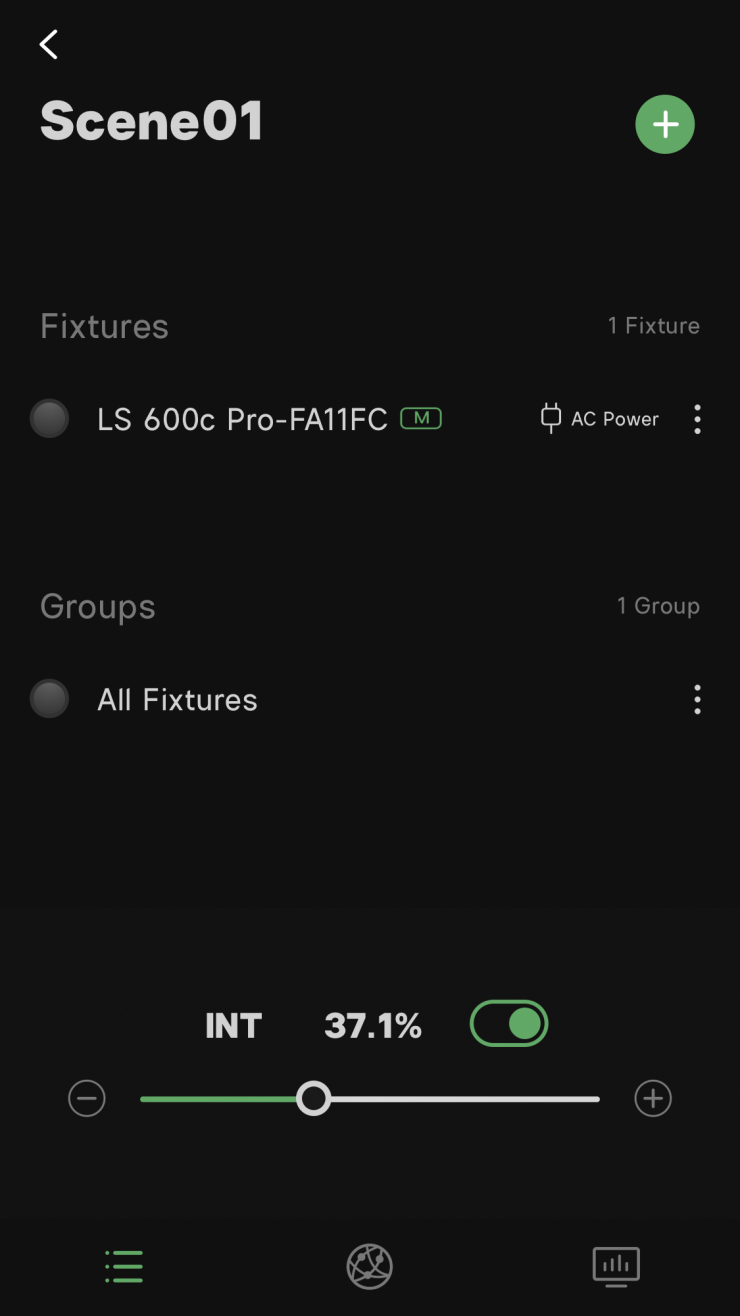Click the green M badge on the fixture
Viewport: 740px width, 1316px height.
tap(421, 418)
